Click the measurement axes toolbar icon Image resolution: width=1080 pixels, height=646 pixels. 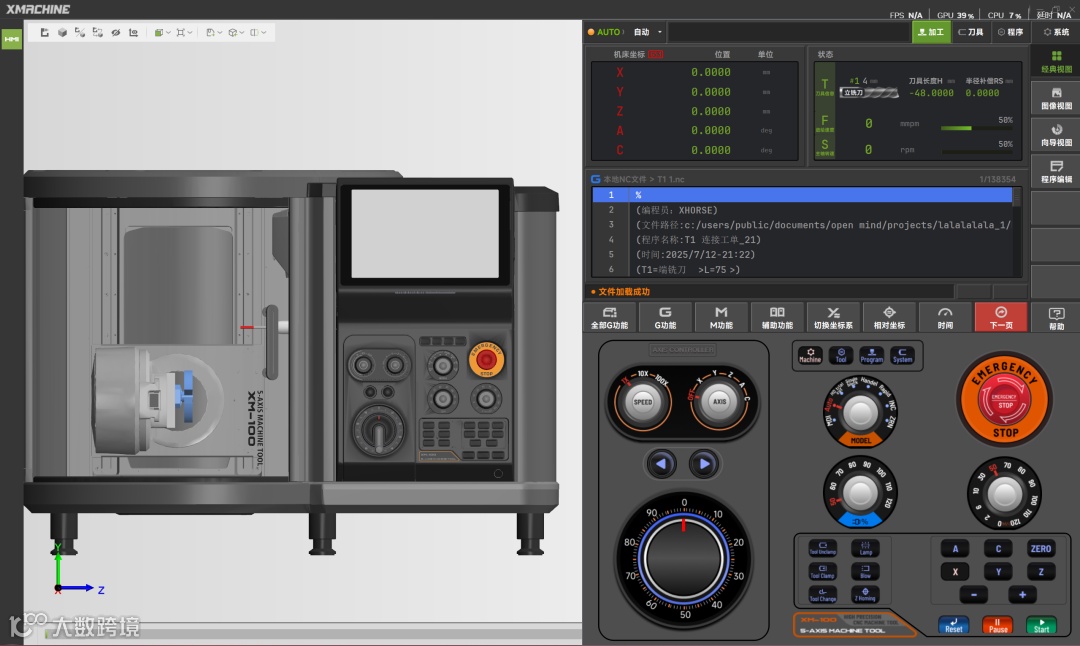coord(134,32)
